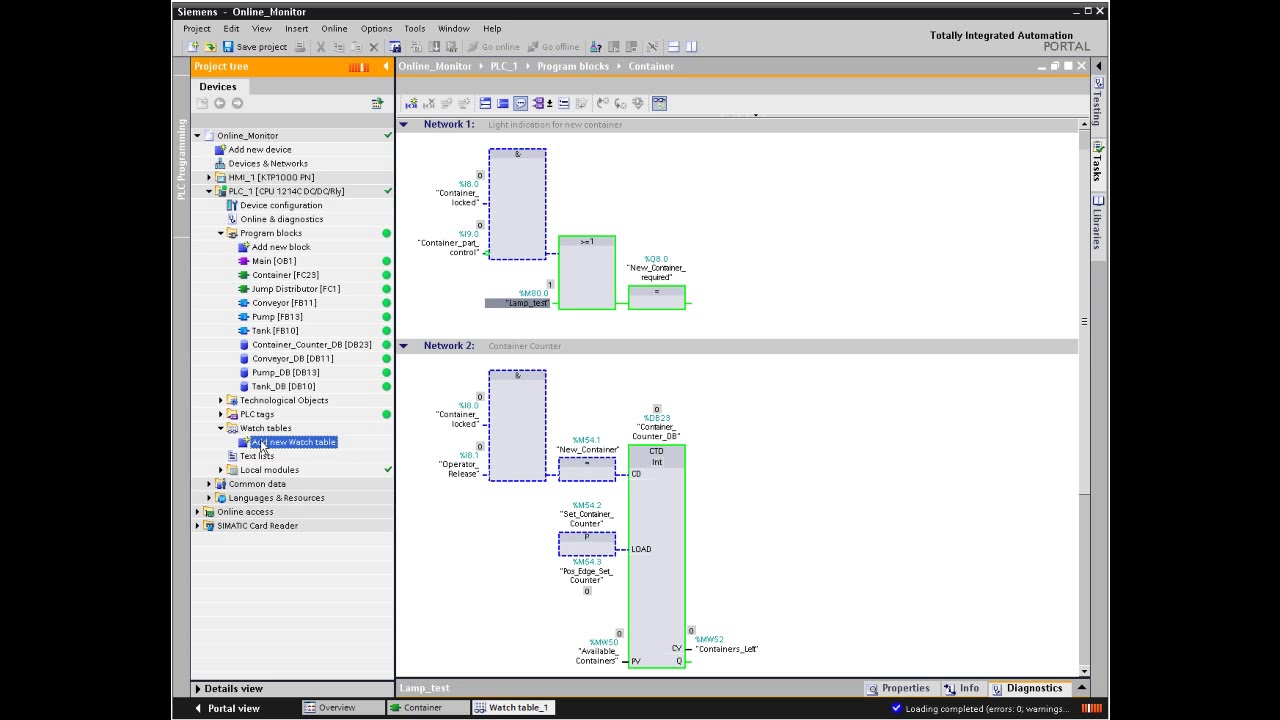
Task: Click the Go back arrow in project tree toolbar
Action: [x=220, y=103]
